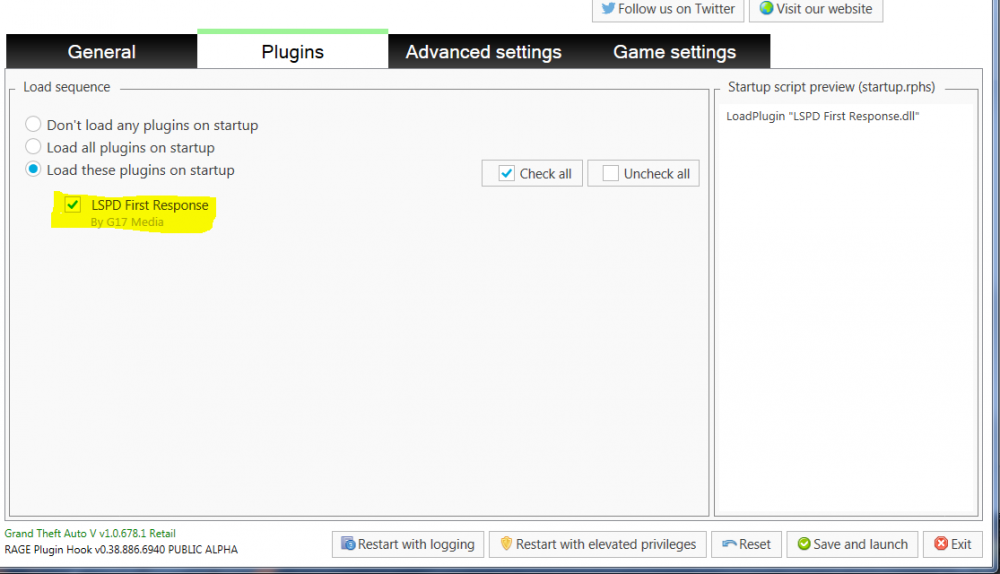
Task: Click the undo arrow icon on Reset
Action: tap(729, 544)
